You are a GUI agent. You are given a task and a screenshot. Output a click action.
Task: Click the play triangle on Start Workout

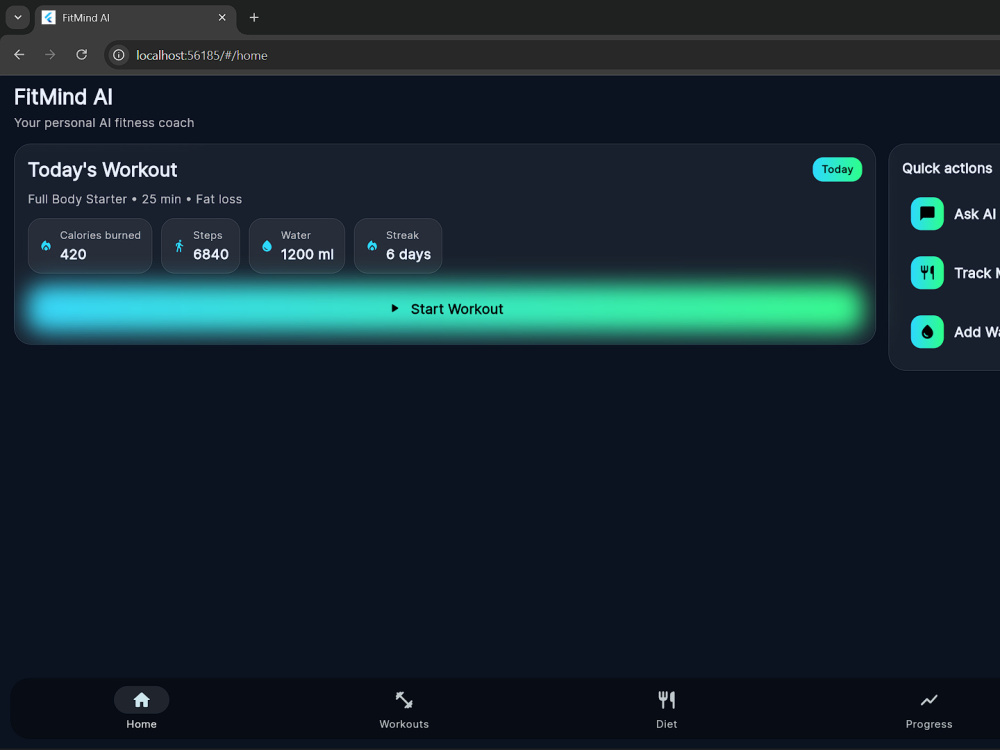click(395, 309)
